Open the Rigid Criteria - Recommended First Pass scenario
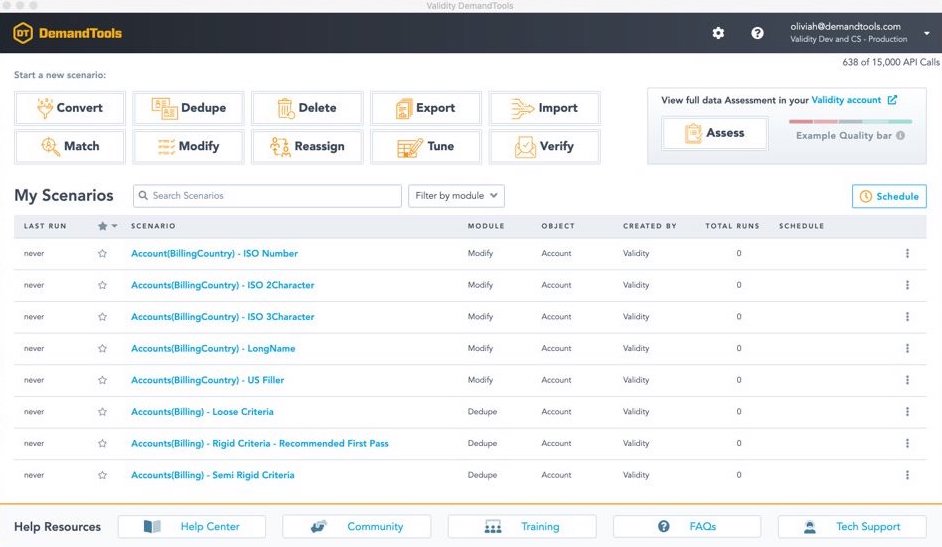Viewport: 942px width, 547px height. (260, 444)
